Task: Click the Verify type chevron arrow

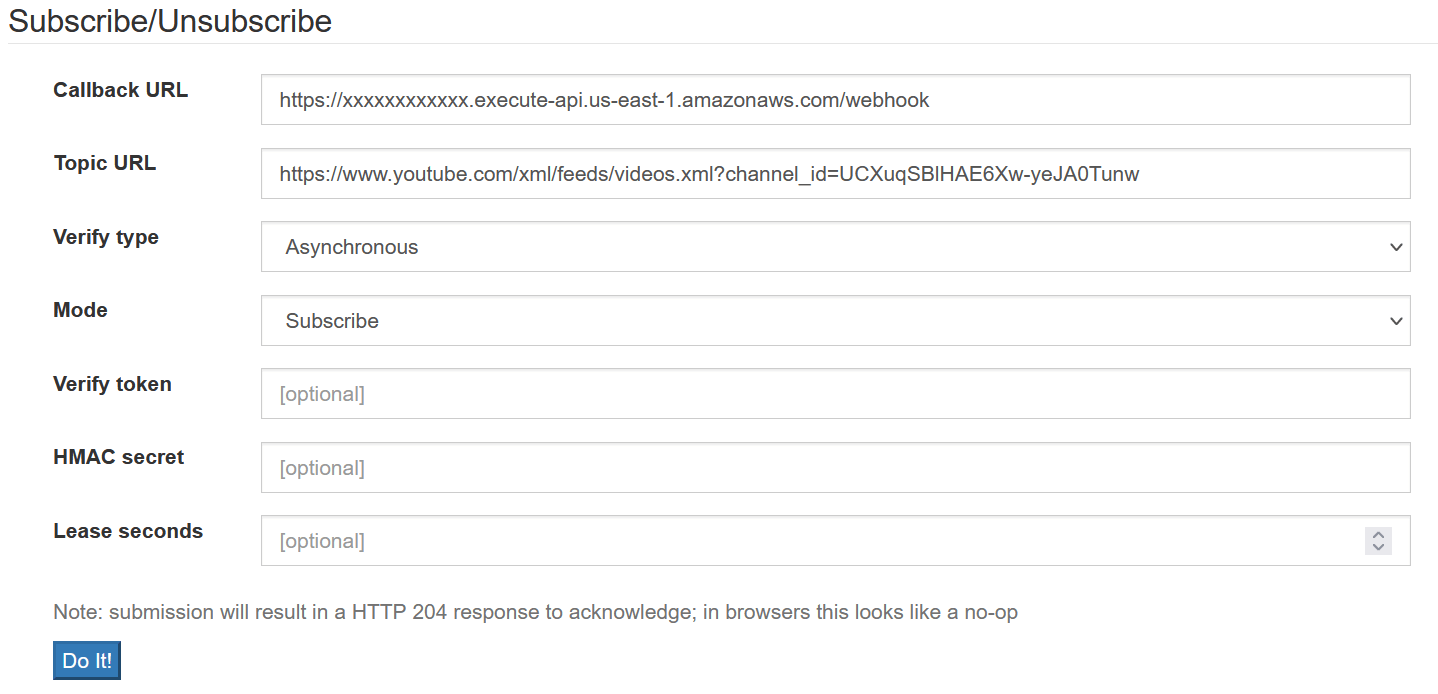Action: point(1396,247)
